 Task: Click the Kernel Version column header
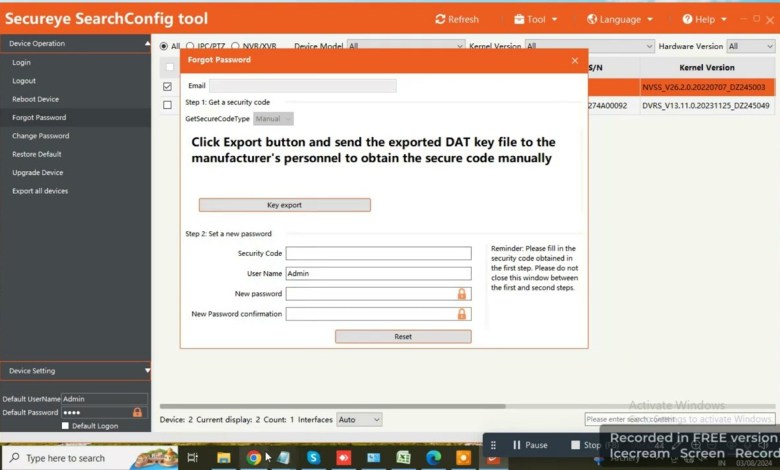click(706, 68)
